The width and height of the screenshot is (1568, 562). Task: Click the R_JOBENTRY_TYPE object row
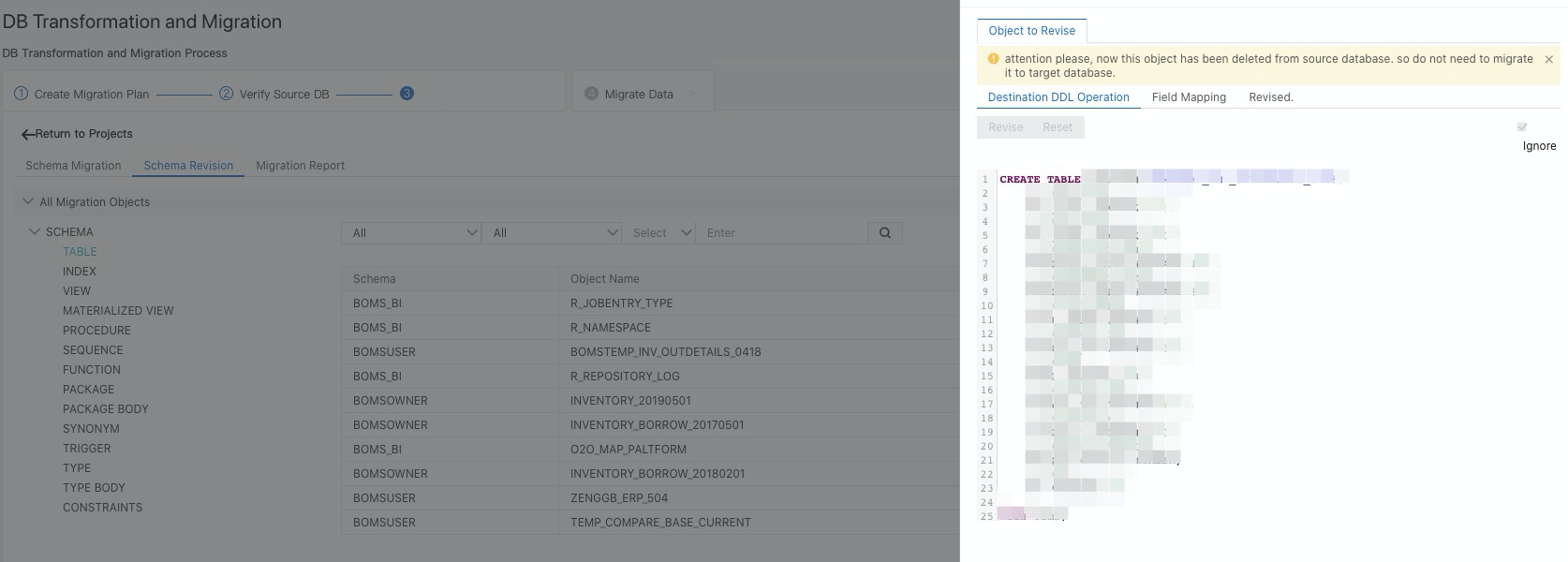coord(650,303)
